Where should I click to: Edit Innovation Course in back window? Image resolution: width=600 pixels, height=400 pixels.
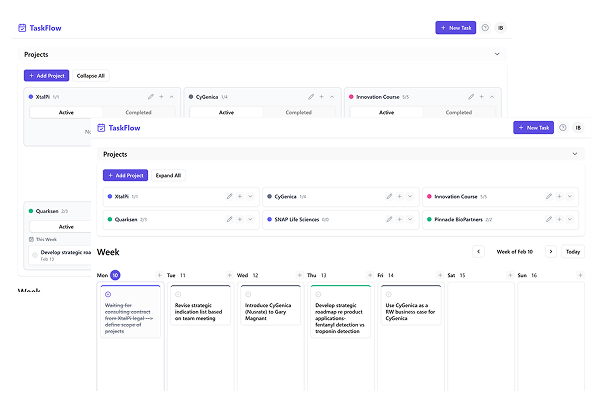click(471, 97)
